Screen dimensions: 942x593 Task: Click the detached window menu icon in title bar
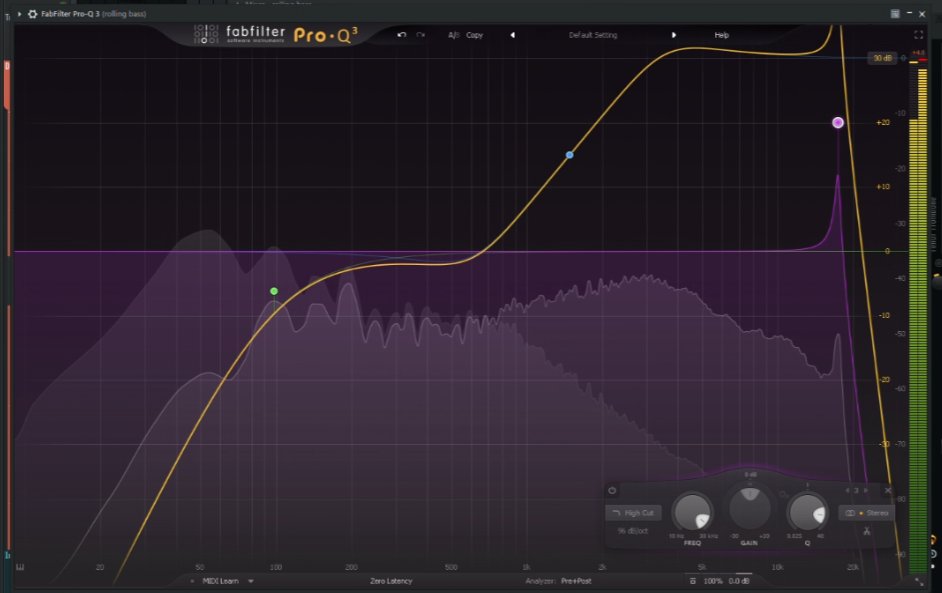tap(895, 13)
